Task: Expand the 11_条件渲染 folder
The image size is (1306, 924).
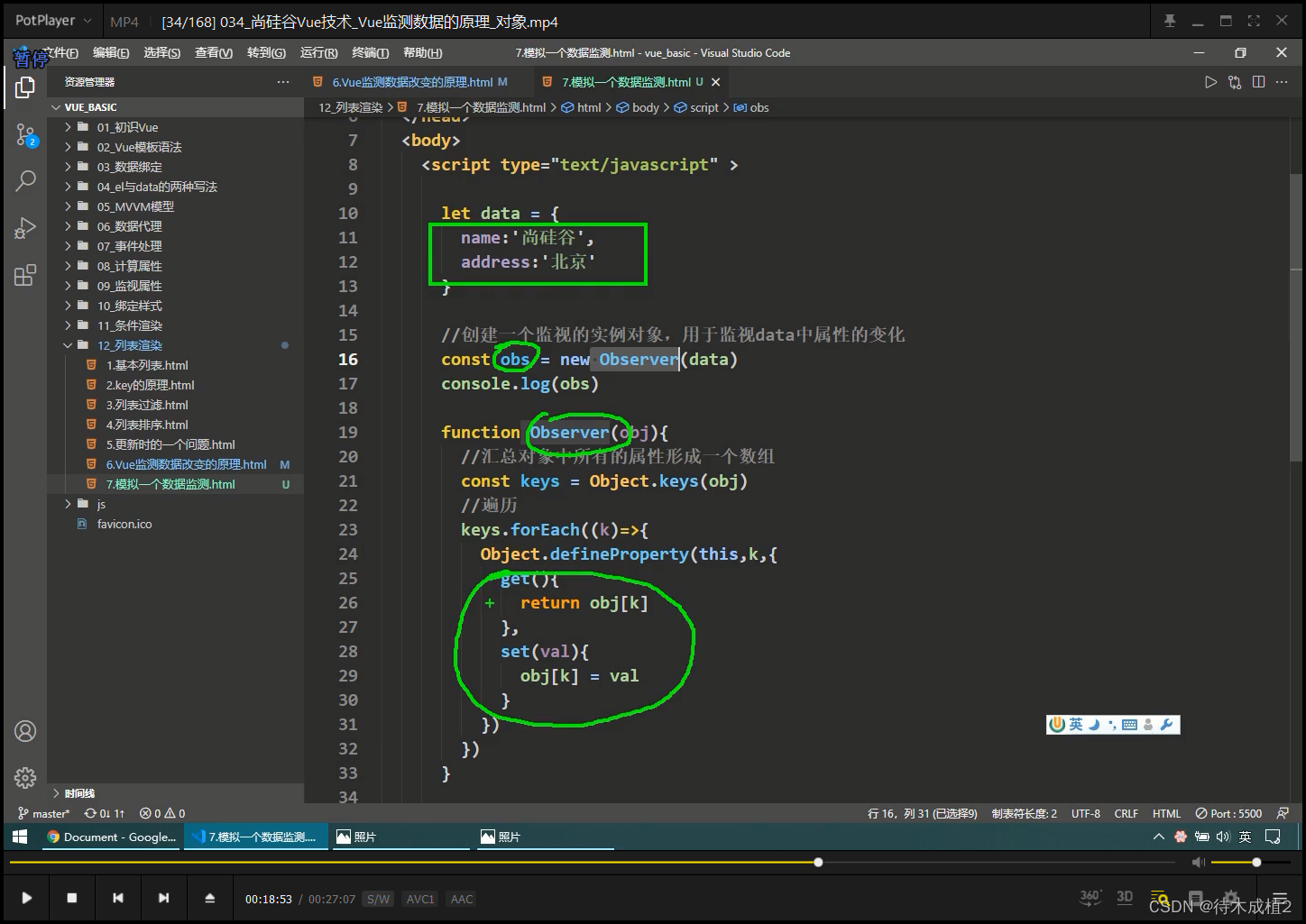Action: click(175, 325)
